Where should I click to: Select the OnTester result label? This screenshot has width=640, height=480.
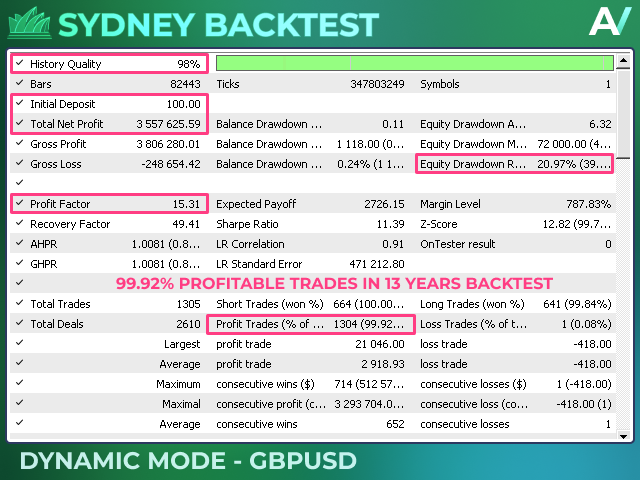click(x=458, y=244)
